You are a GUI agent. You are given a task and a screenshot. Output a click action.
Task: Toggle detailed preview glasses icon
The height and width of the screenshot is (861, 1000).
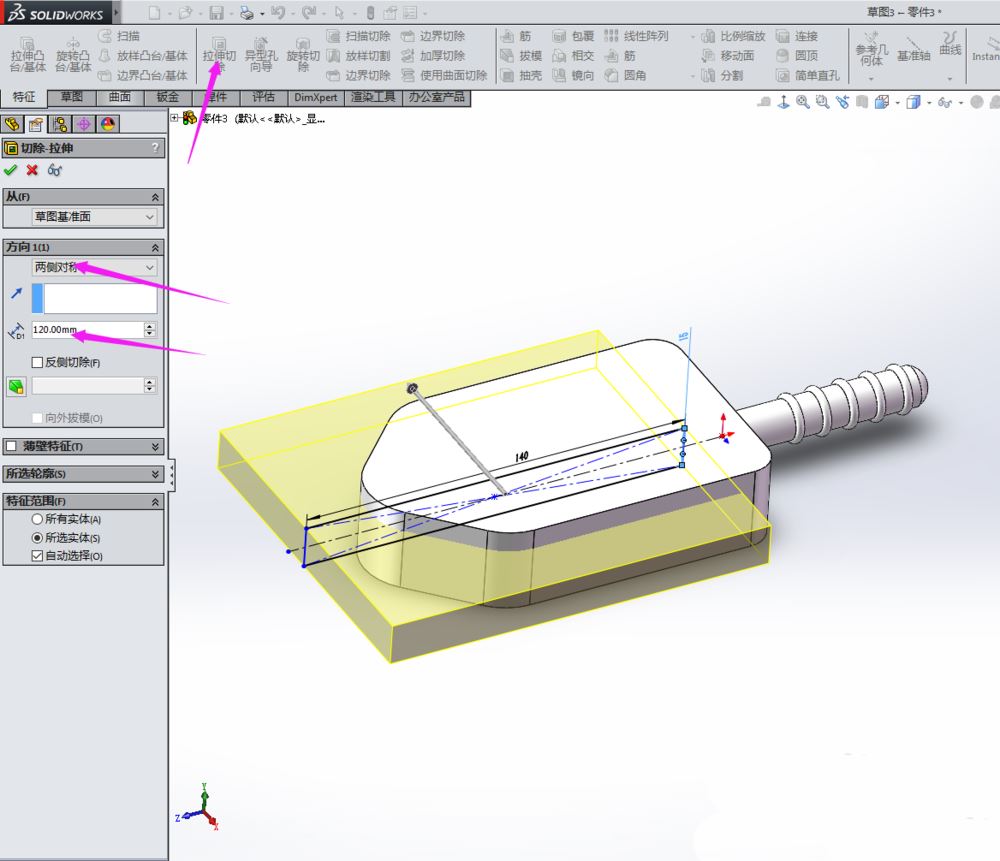[55, 170]
